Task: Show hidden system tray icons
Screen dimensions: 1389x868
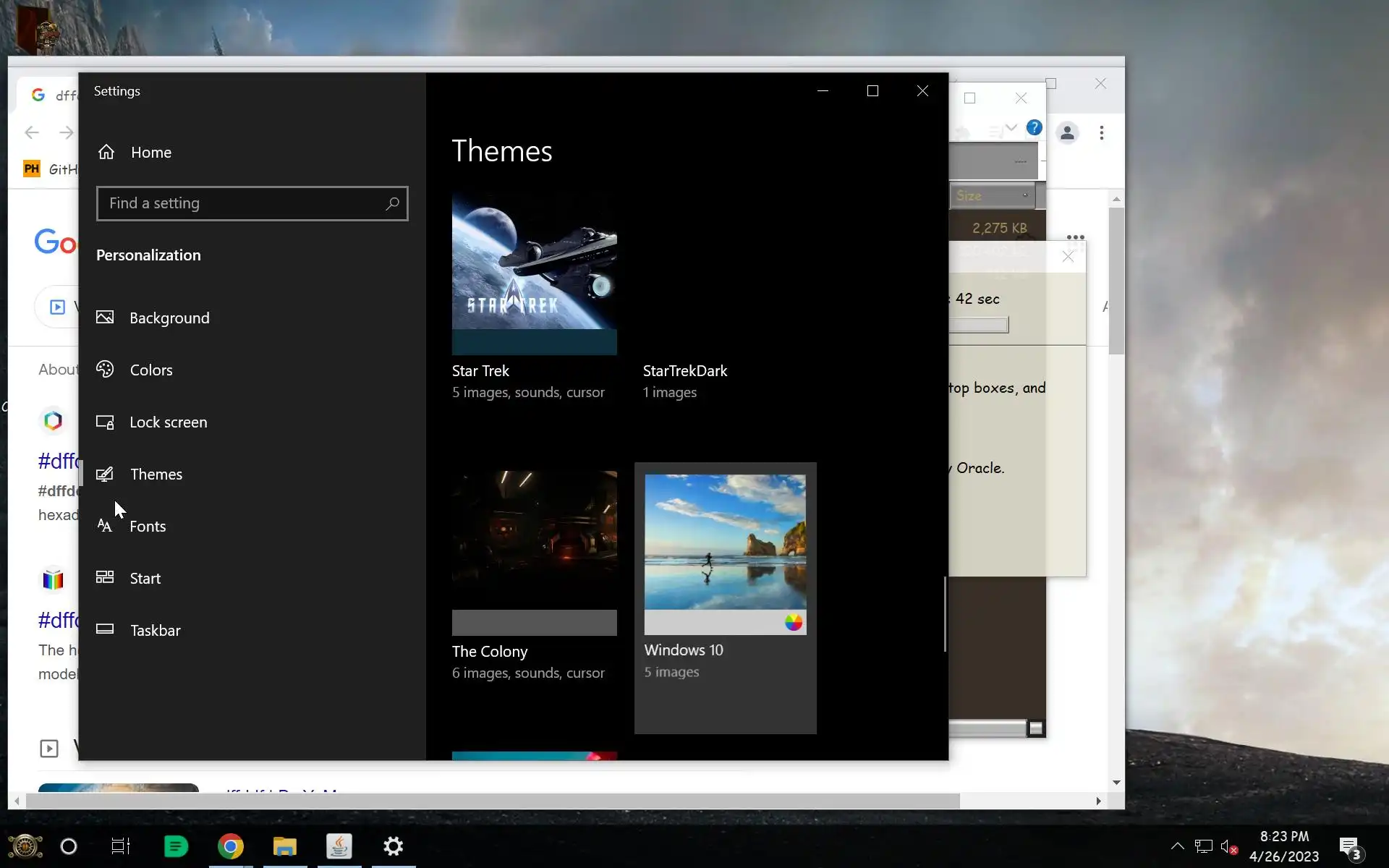Action: (x=1177, y=846)
